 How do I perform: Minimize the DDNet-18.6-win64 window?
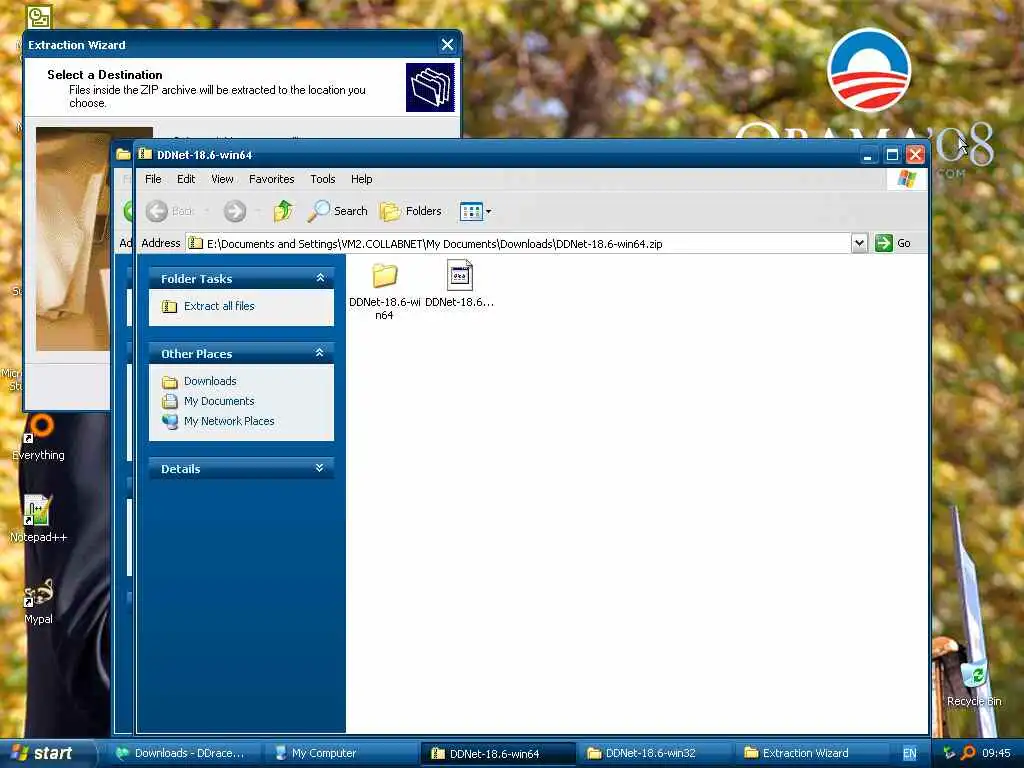867,155
